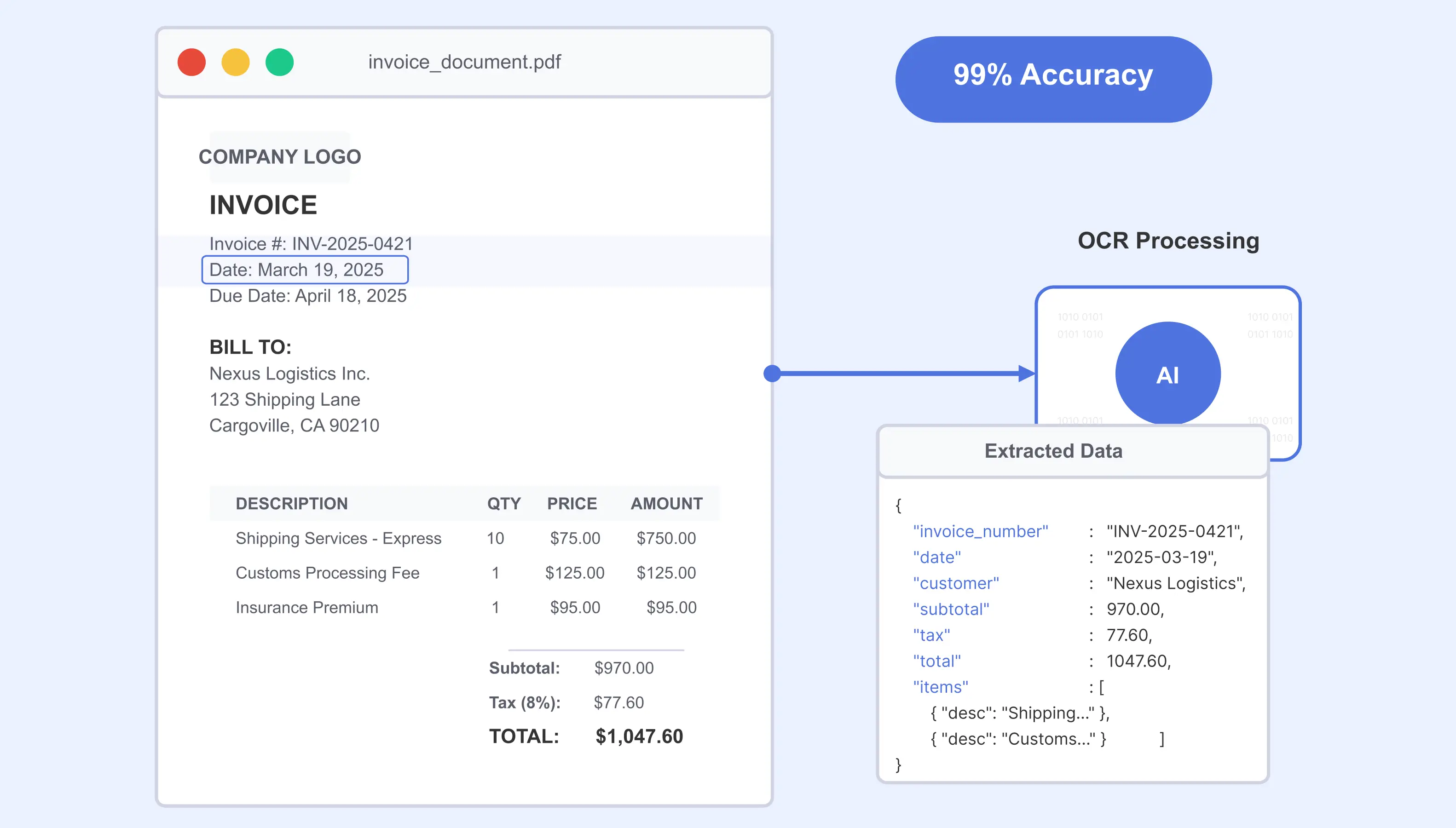Click the "invoice_number" JSON key
This screenshot has width=1456, height=828.
click(981, 531)
